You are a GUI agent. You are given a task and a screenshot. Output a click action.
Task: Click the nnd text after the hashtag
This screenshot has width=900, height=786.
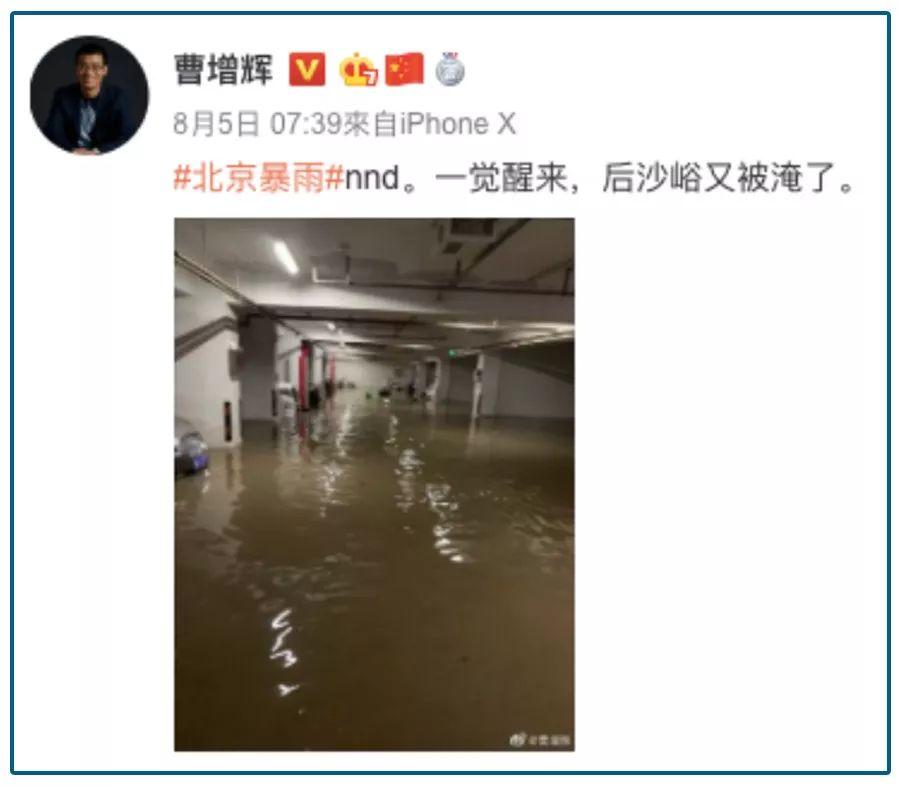[372, 179]
